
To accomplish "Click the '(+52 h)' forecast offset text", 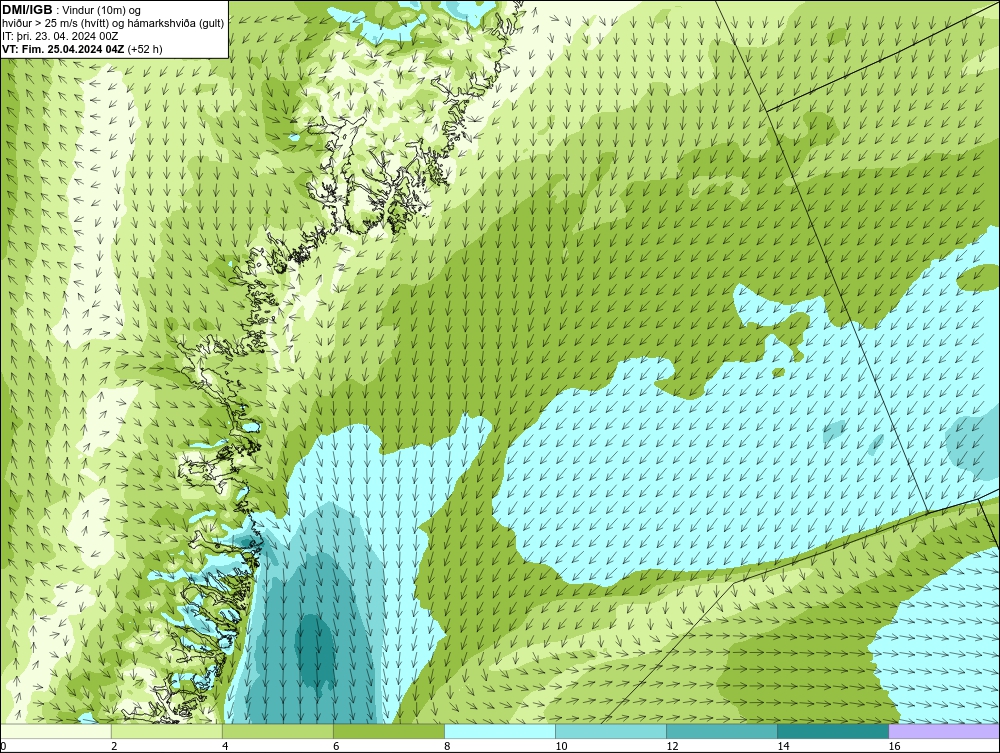I will tap(145, 48).
